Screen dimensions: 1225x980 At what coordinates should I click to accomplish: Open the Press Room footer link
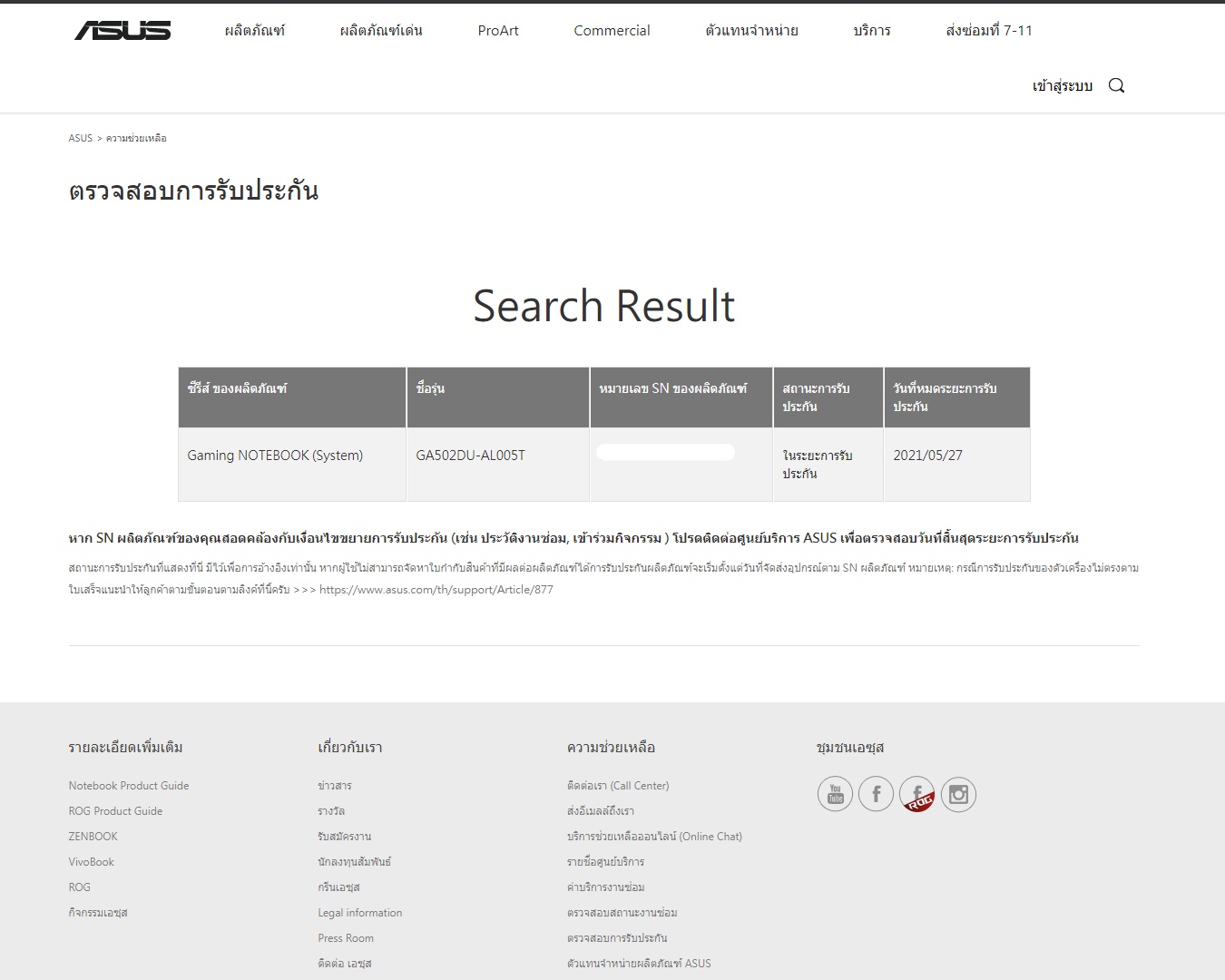click(346, 938)
